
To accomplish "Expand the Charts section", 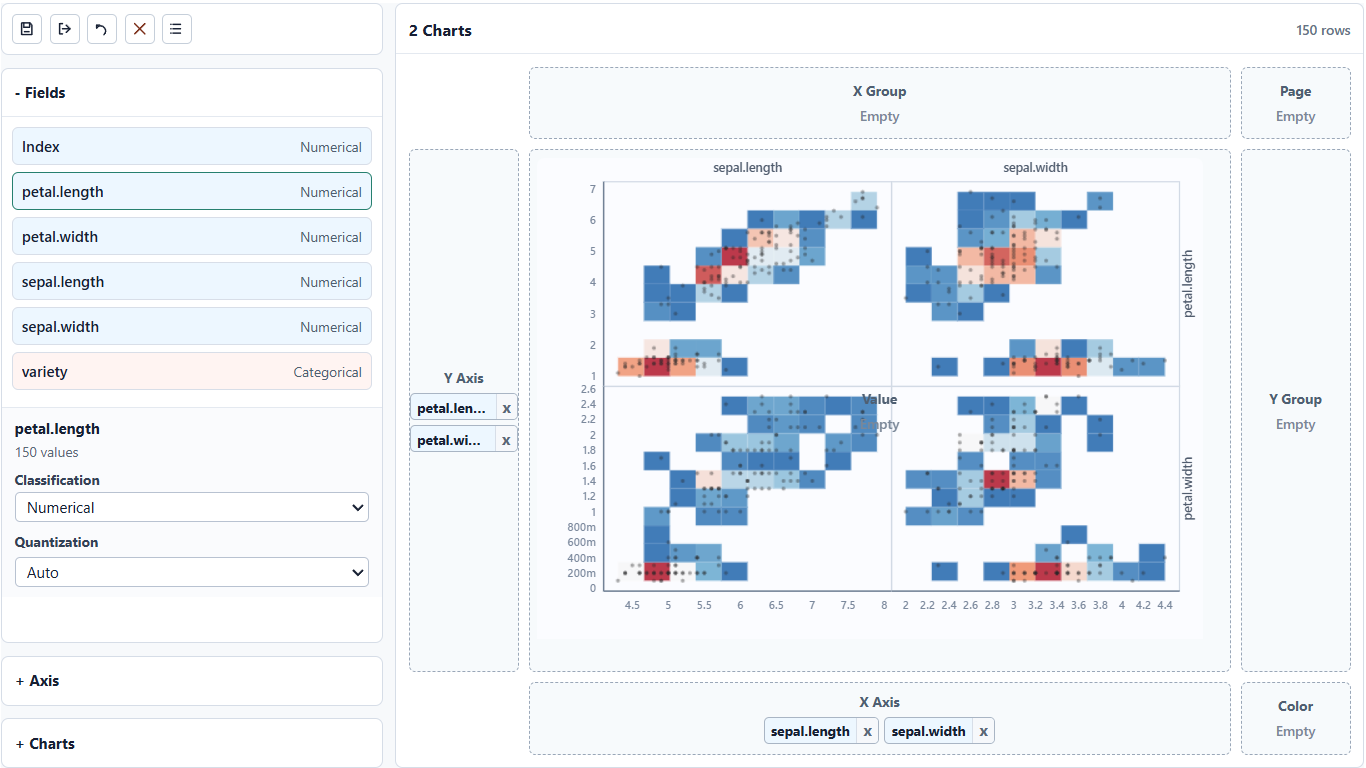I will click(x=192, y=744).
